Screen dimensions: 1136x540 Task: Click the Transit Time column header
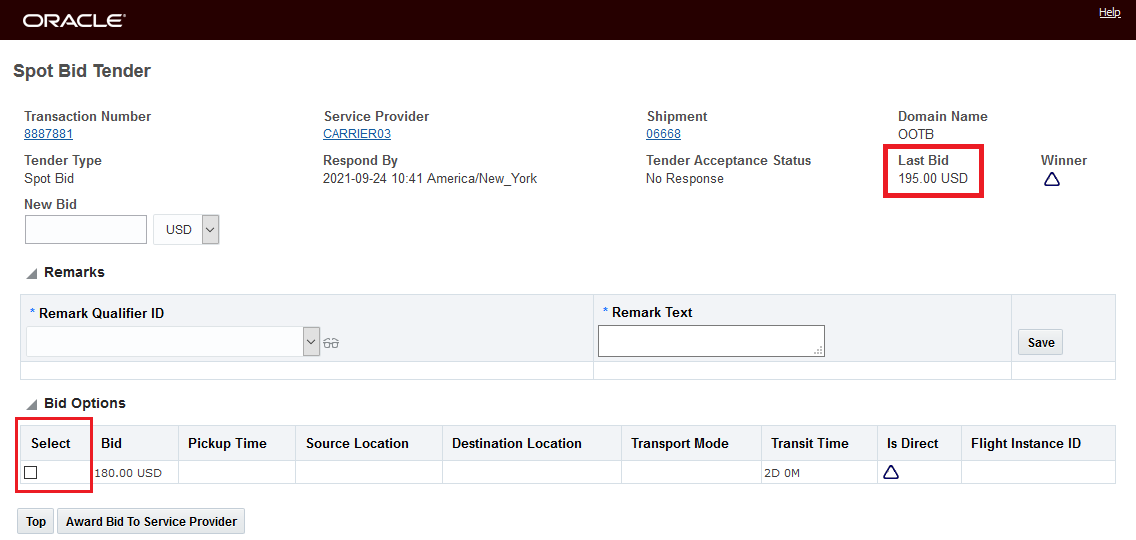[x=809, y=444]
